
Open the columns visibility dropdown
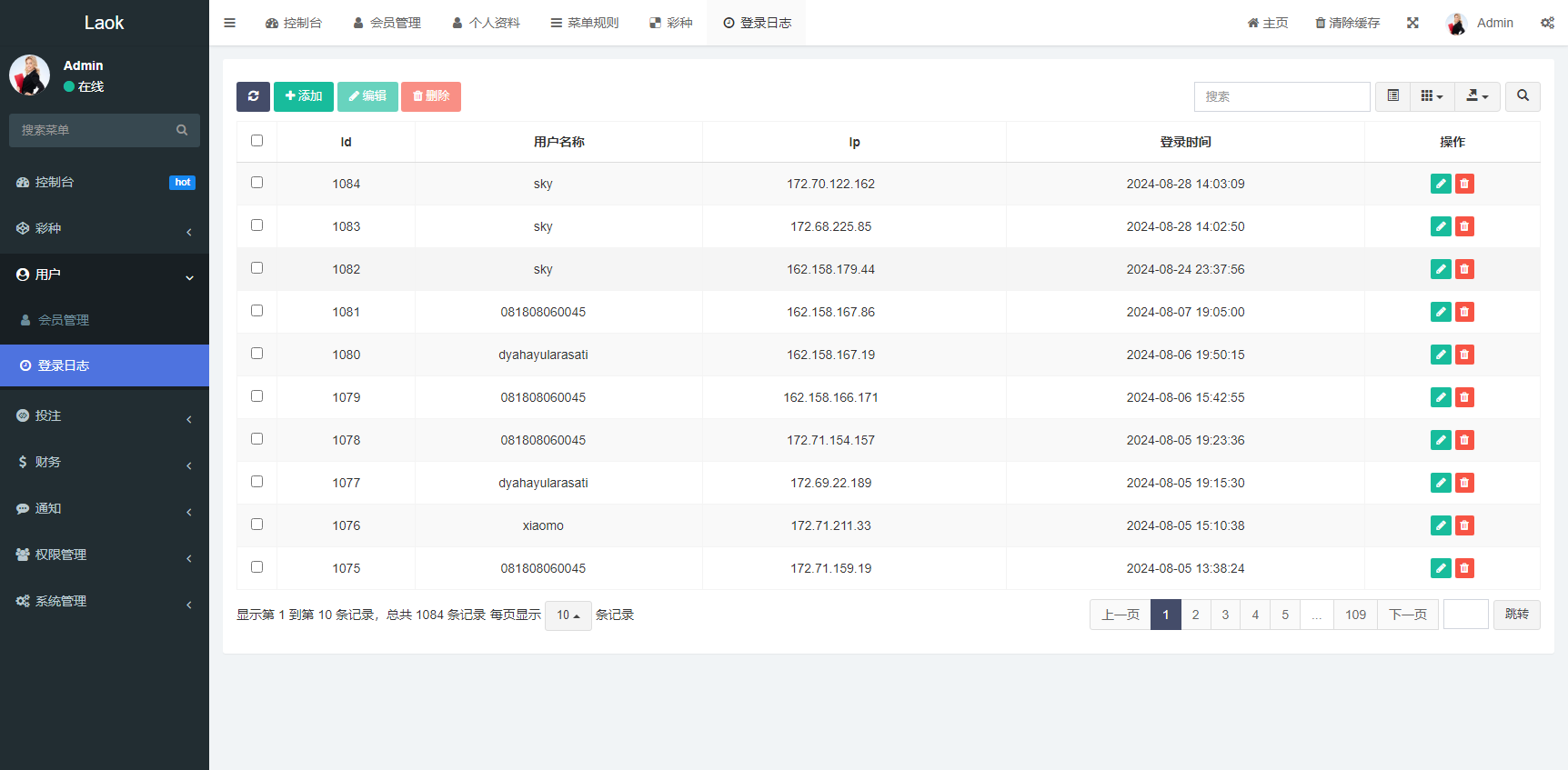(1432, 96)
